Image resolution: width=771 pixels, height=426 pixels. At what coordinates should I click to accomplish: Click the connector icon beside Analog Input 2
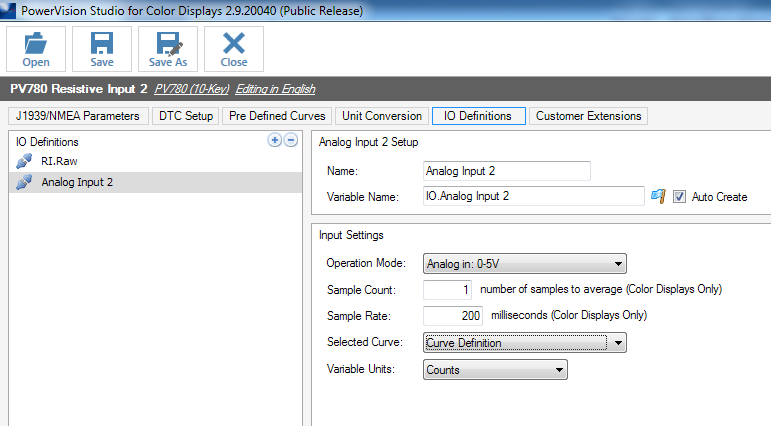pyautogui.click(x=24, y=182)
